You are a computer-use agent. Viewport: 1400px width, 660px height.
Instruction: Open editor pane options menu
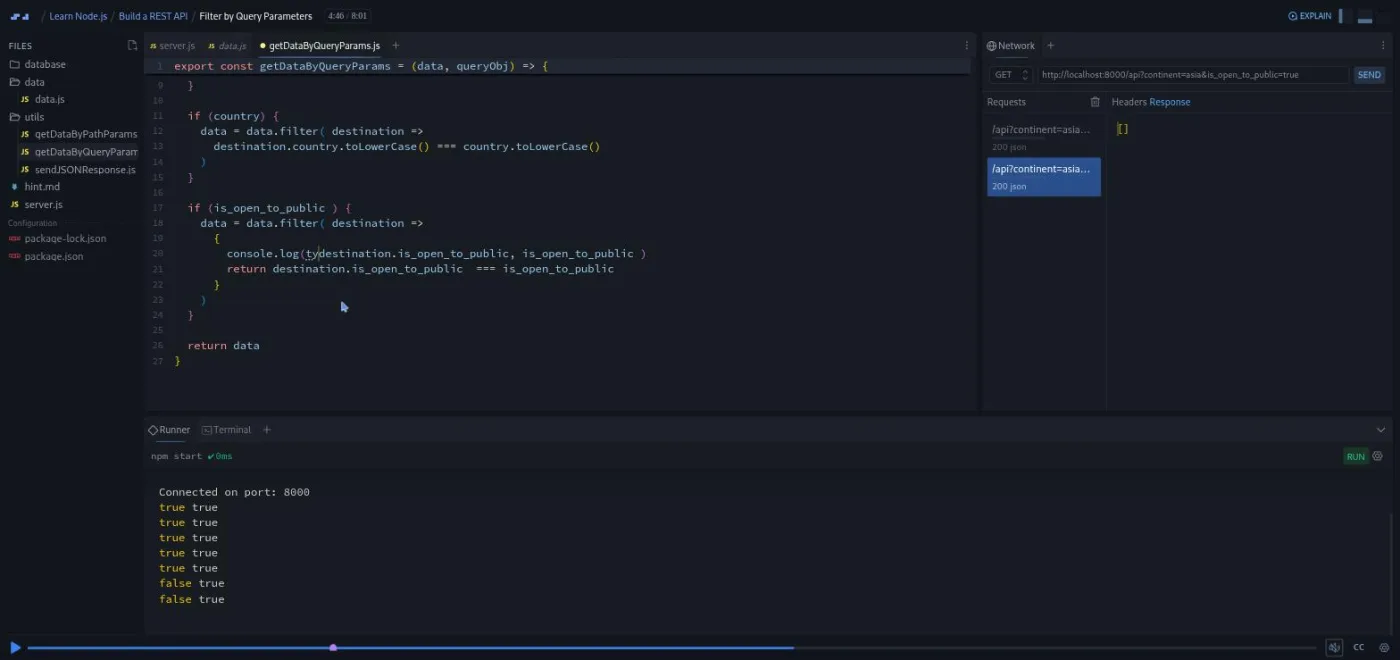(966, 46)
